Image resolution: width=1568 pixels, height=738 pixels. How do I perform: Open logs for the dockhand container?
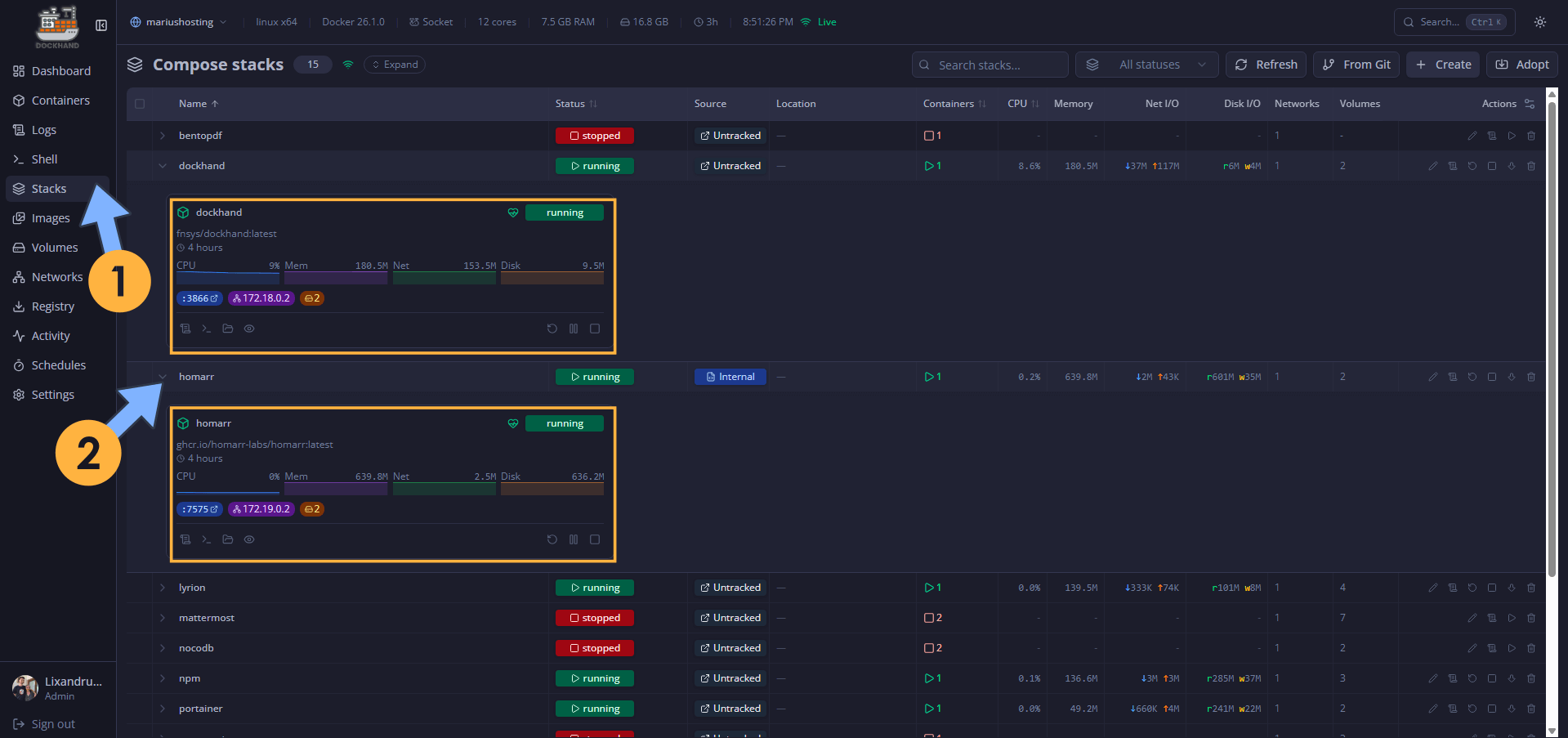(185, 329)
